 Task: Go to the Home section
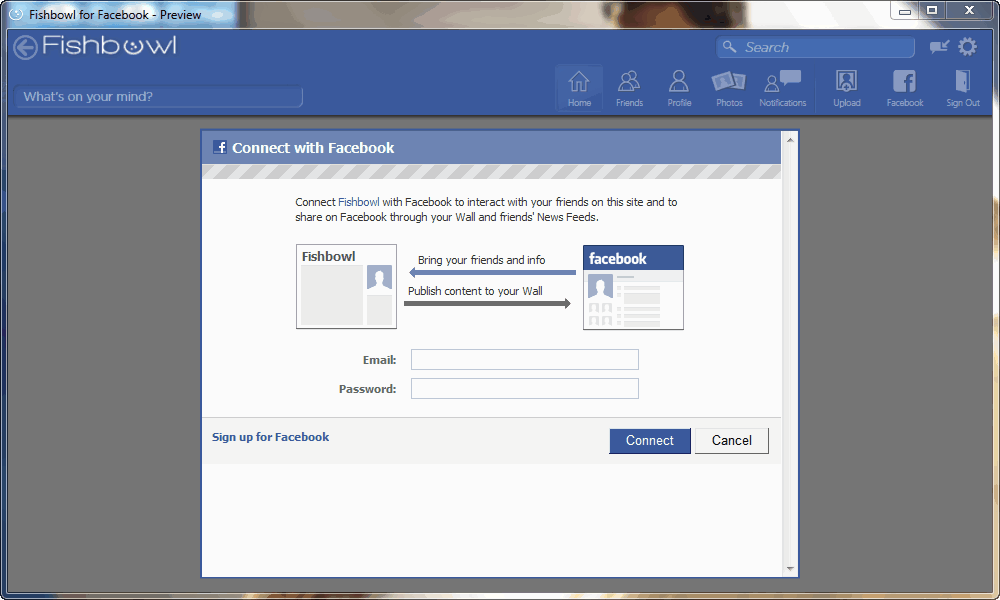point(579,88)
